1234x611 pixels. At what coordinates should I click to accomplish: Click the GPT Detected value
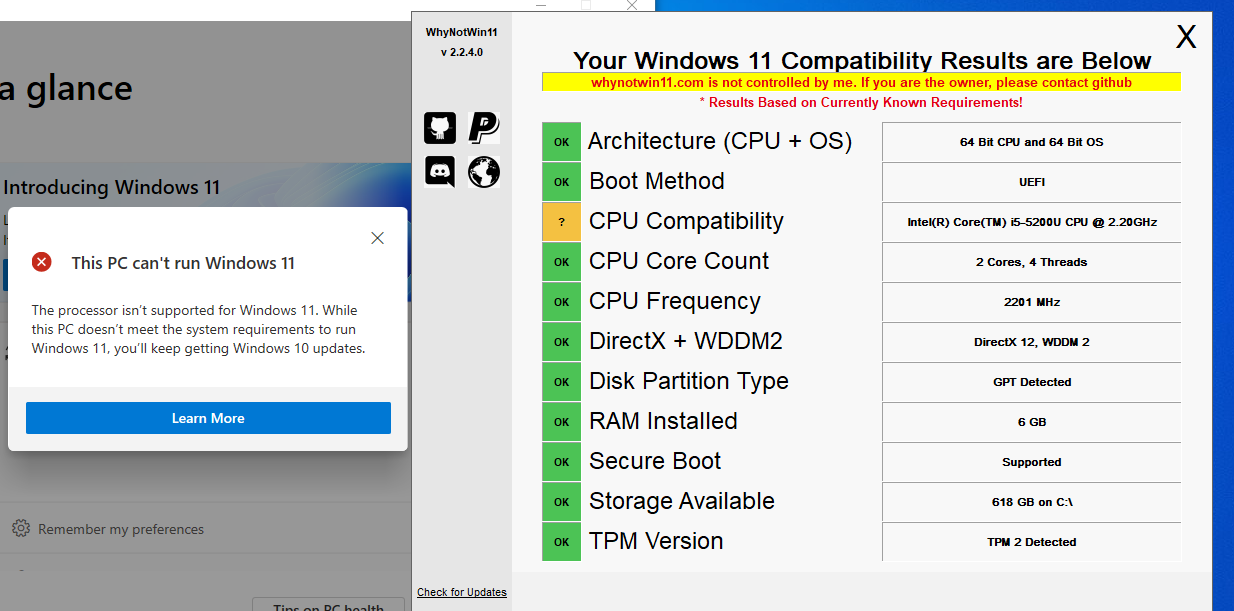click(x=1032, y=382)
